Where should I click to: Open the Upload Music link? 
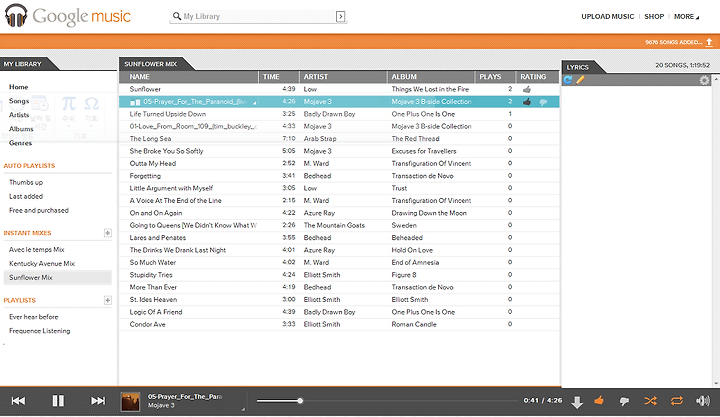[x=608, y=17]
